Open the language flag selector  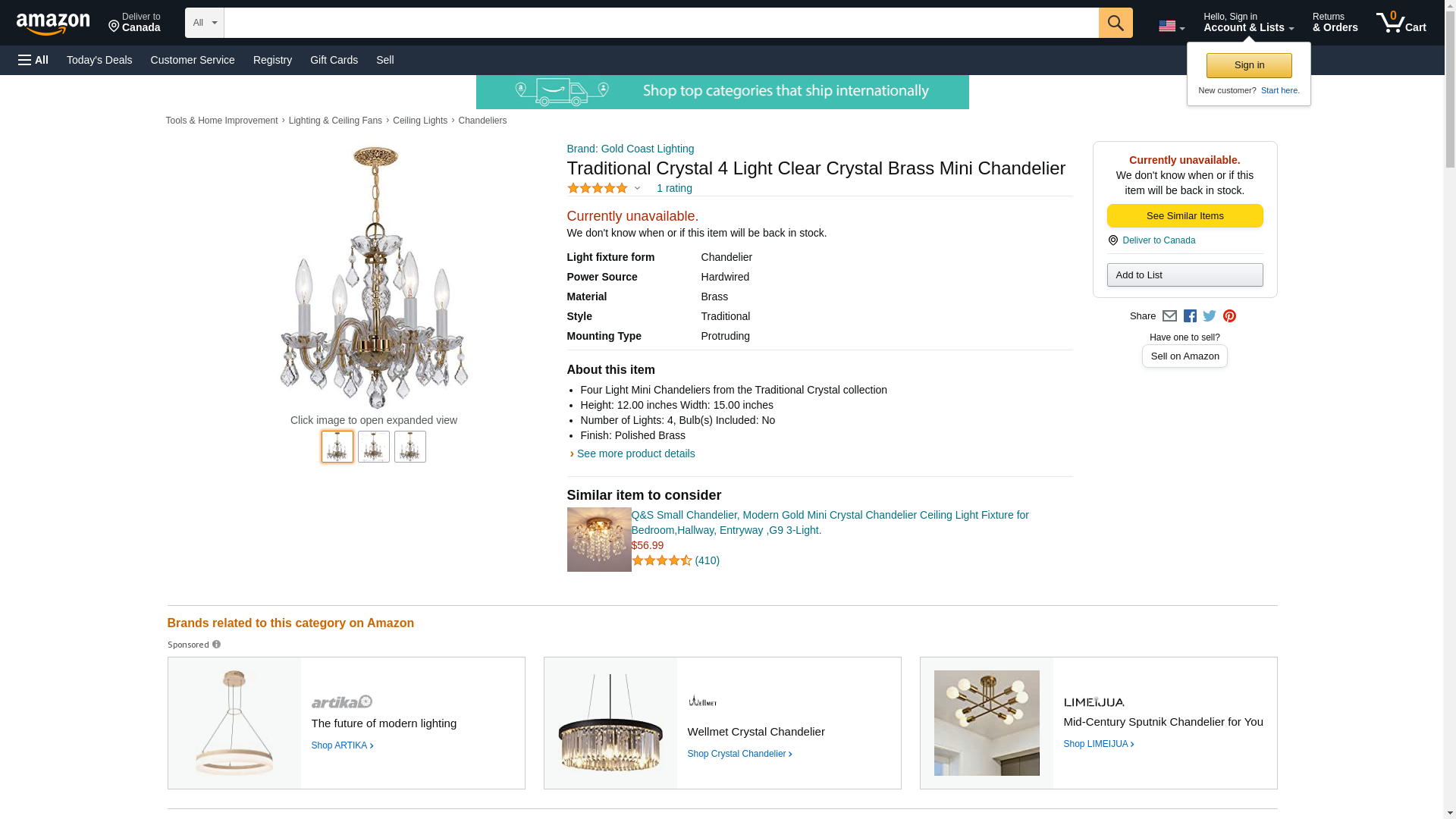(x=1171, y=27)
